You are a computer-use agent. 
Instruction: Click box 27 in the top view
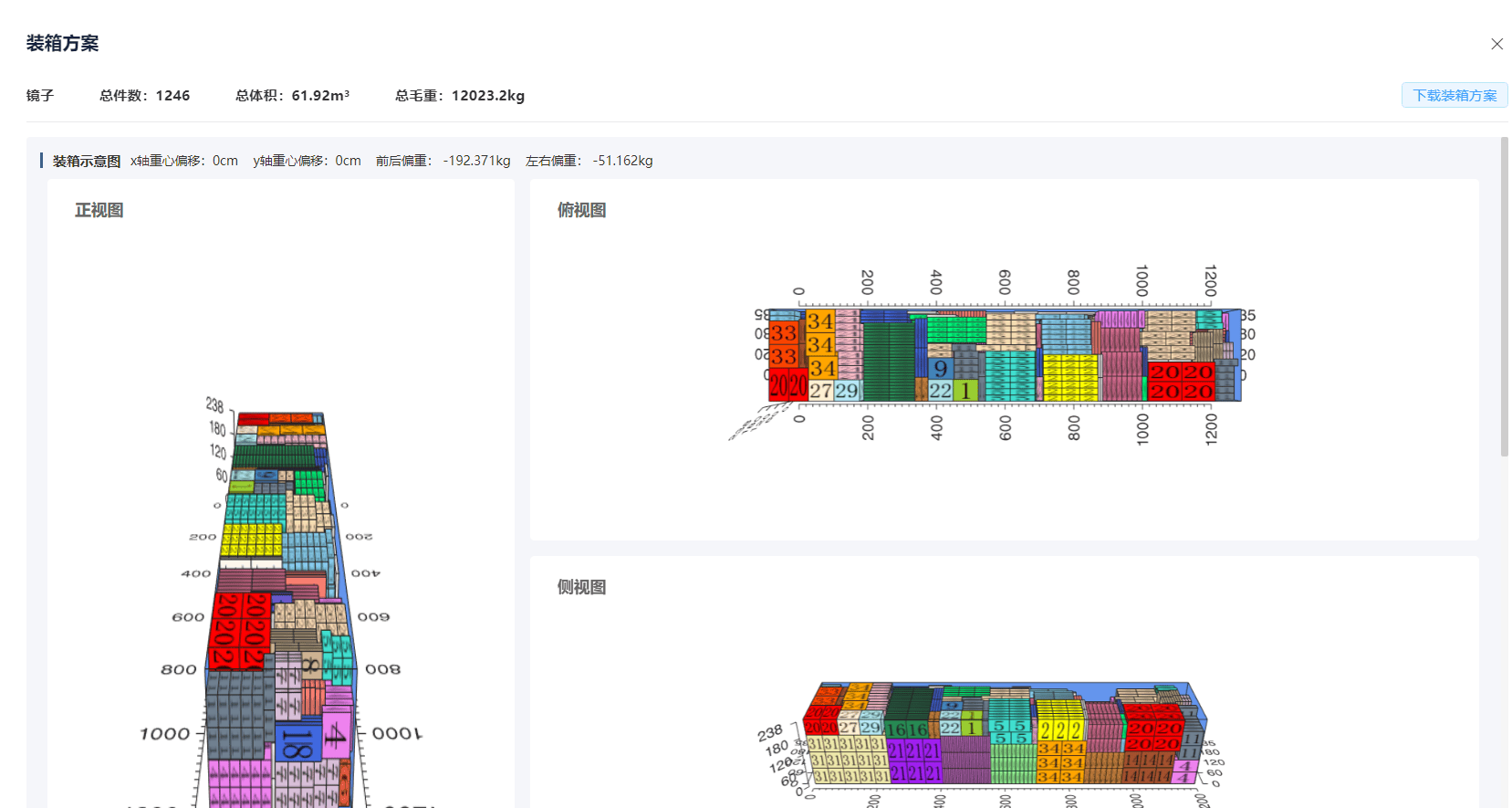[x=820, y=391]
